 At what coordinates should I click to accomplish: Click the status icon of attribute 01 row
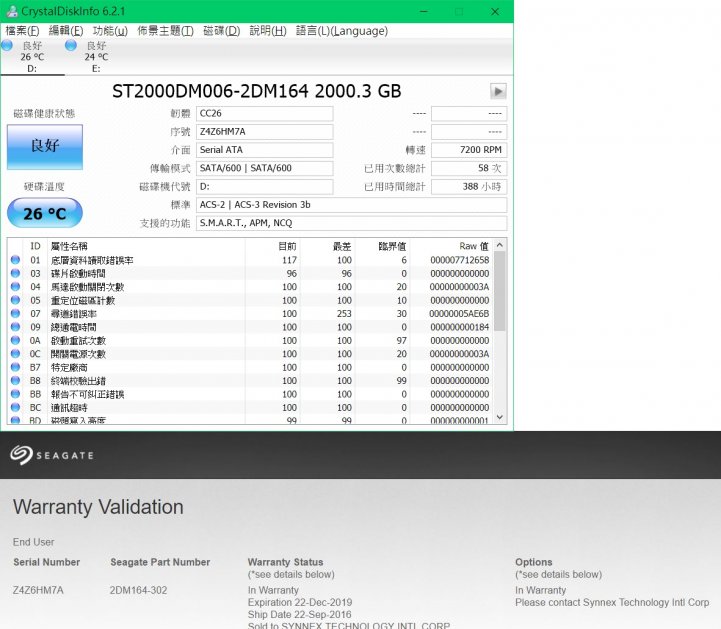15,260
